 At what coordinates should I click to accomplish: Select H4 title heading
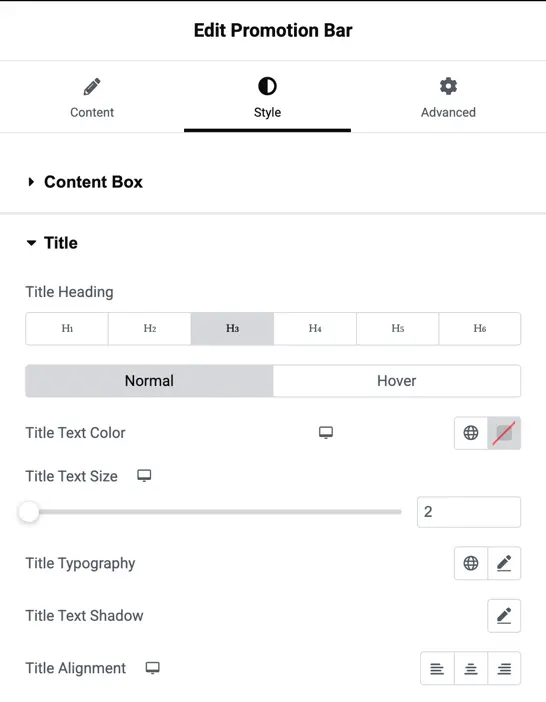315,329
